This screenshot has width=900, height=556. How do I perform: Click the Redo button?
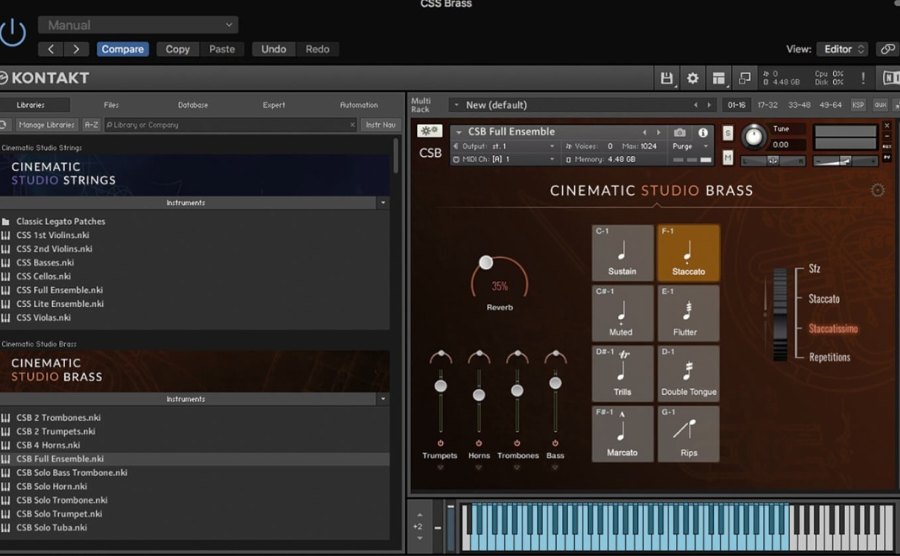click(317, 49)
